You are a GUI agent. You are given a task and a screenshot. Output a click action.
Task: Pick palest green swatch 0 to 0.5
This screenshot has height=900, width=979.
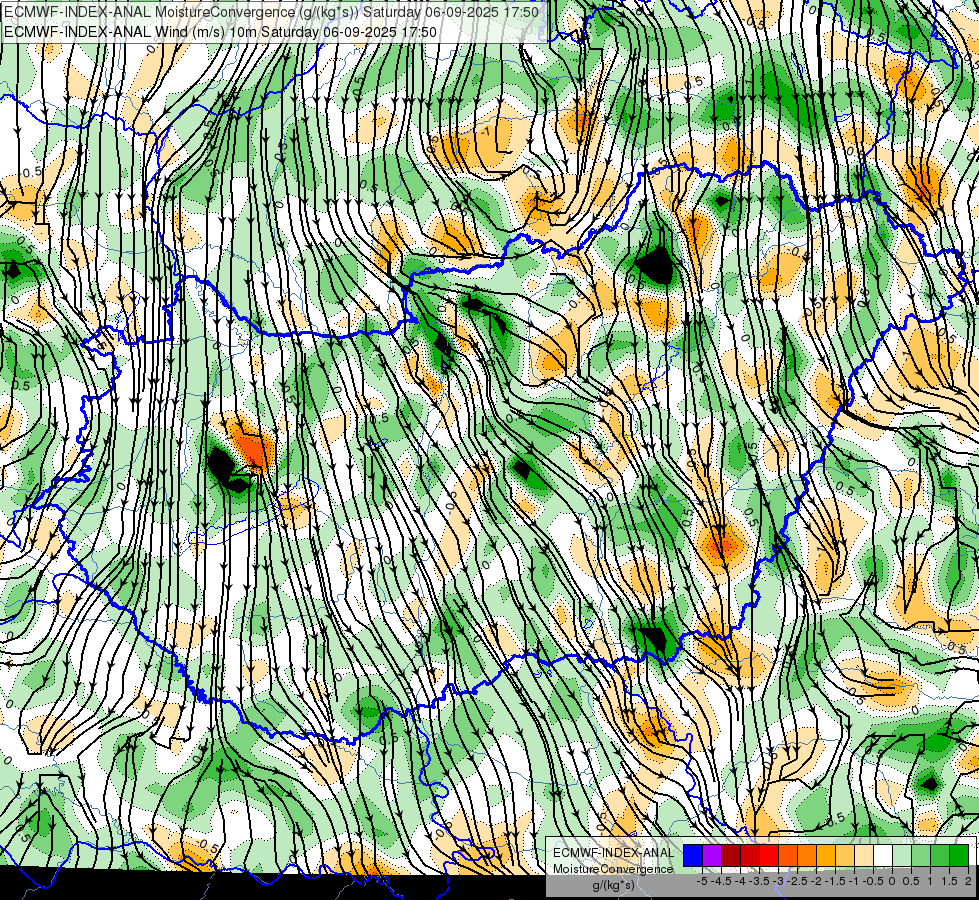point(902,856)
